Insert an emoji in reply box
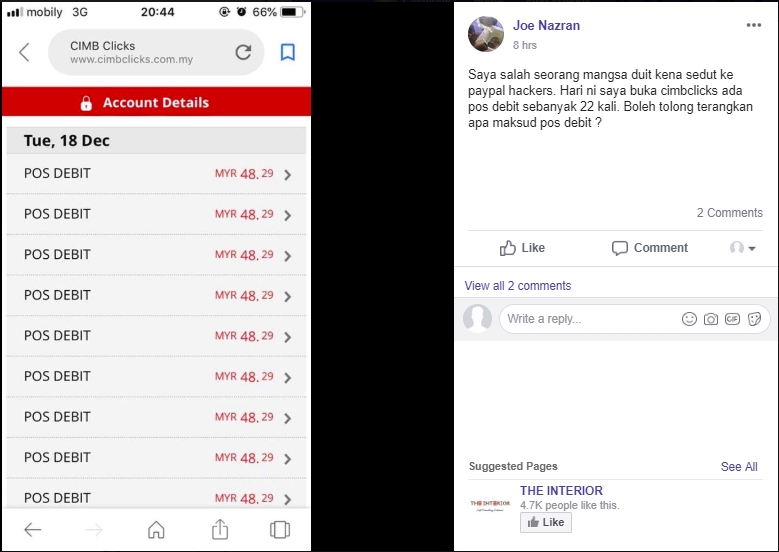 point(689,319)
